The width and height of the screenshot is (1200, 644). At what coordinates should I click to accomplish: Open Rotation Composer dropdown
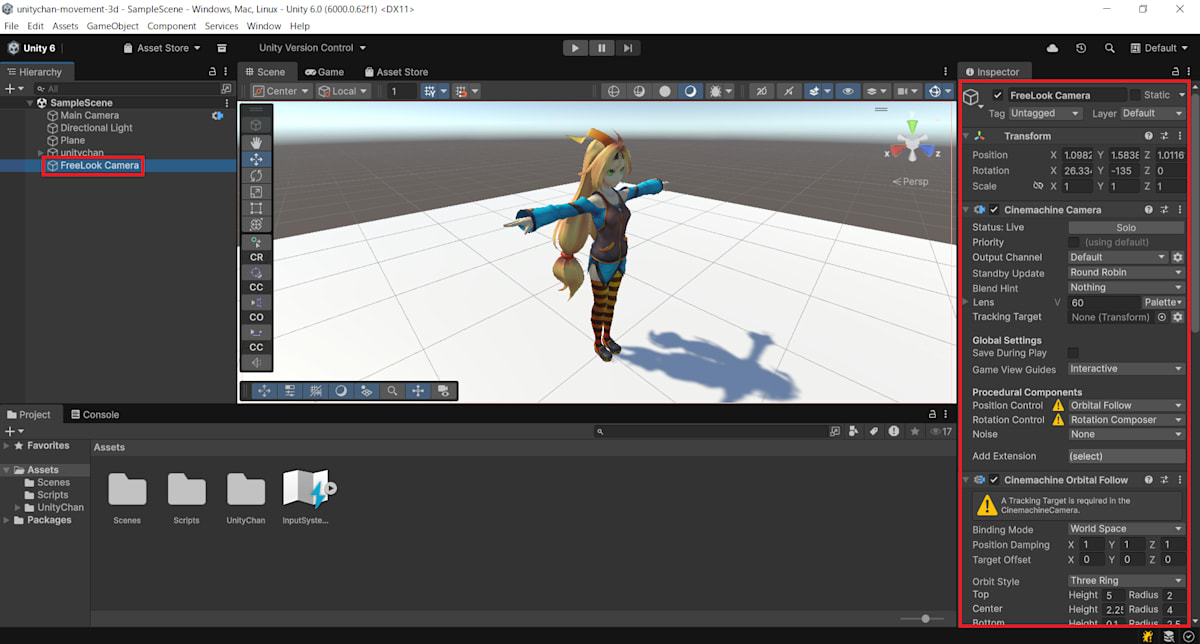pyautogui.click(x=1126, y=420)
